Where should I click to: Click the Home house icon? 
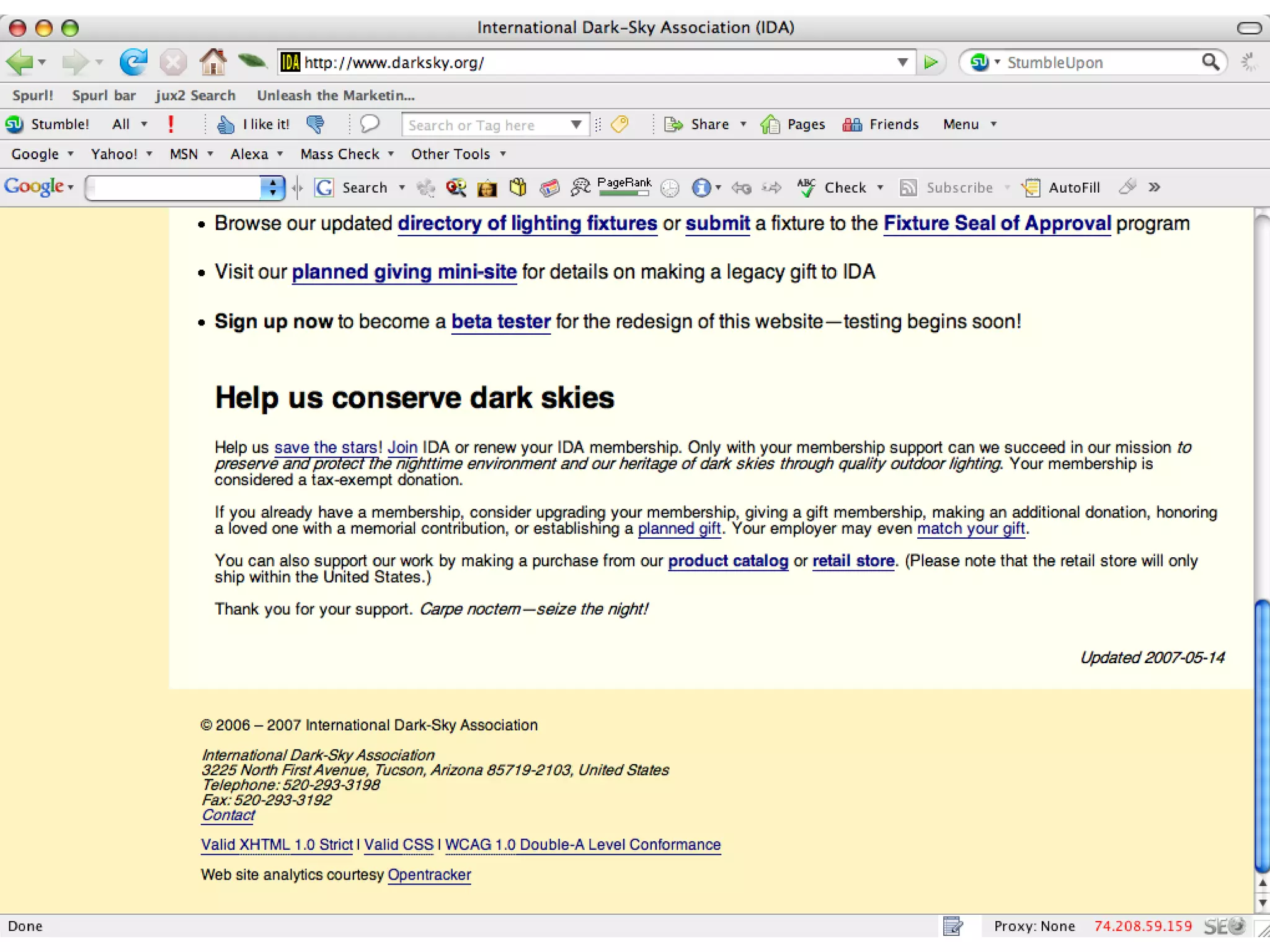click(x=213, y=62)
